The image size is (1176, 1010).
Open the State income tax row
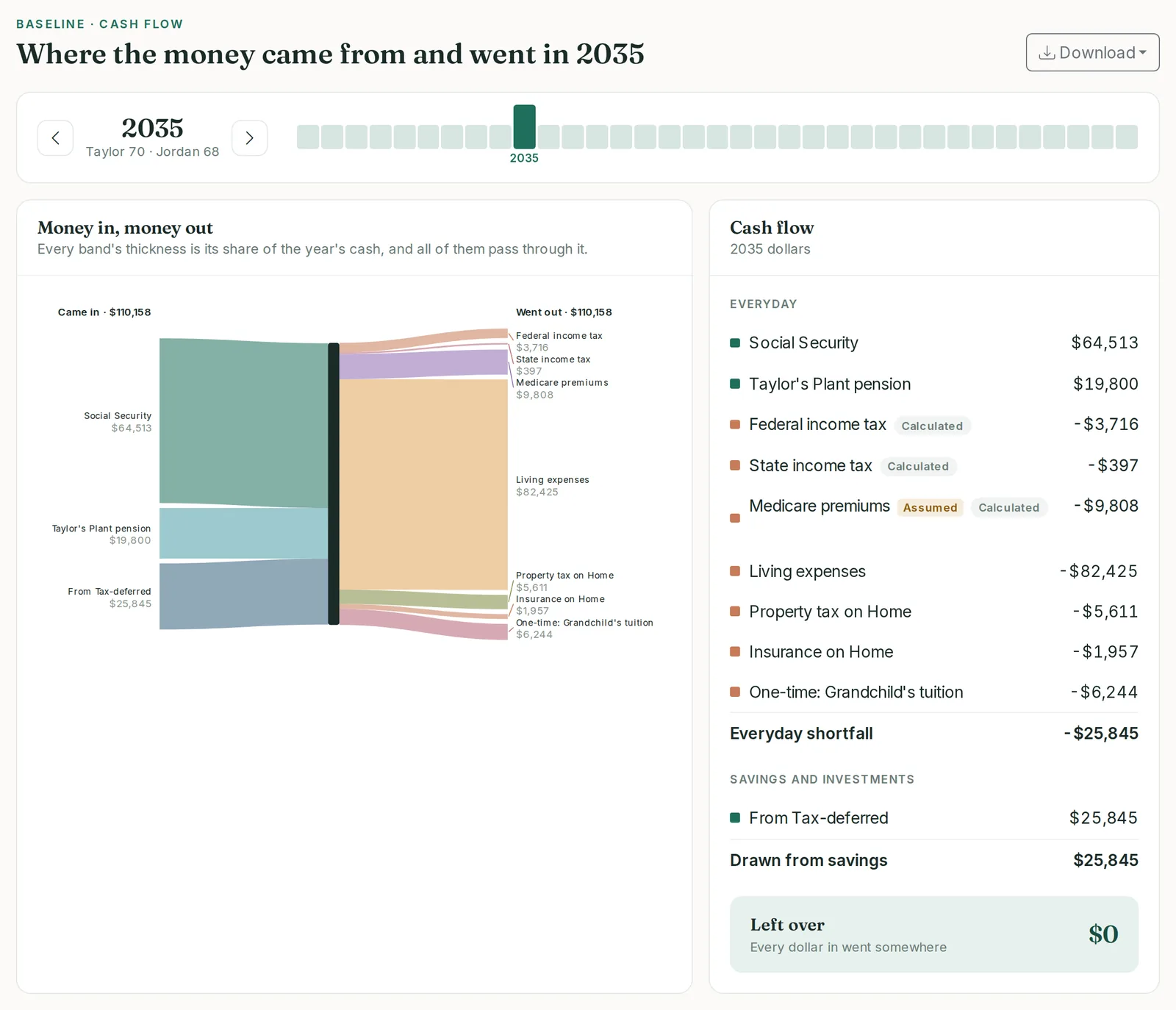pos(933,465)
